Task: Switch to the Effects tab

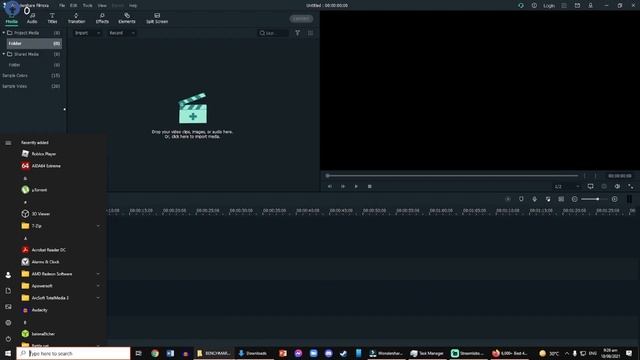Action: [102, 18]
